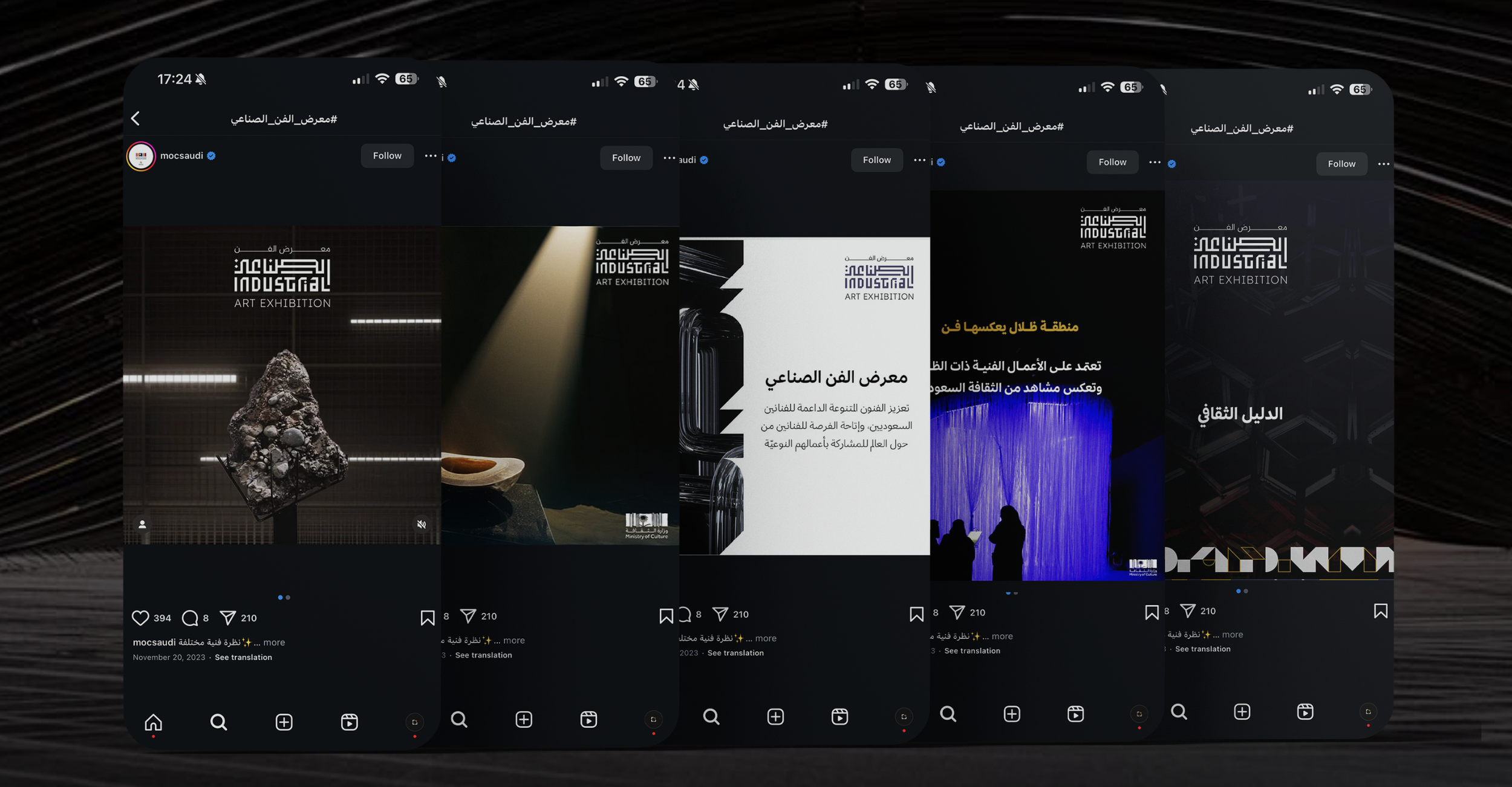Open Search on the fourth phone

(948, 714)
